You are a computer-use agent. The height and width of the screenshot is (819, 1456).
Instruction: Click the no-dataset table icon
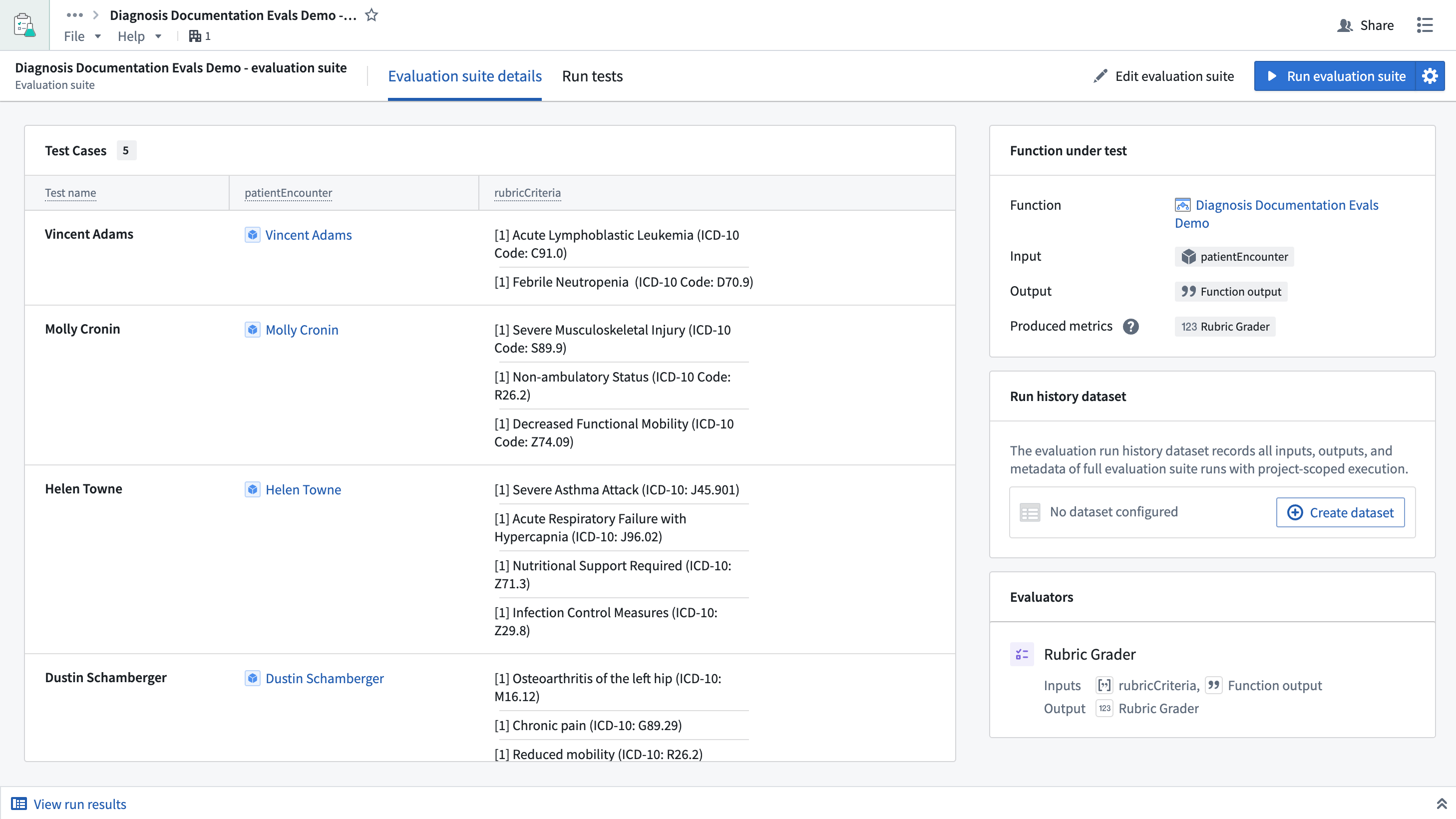click(x=1030, y=512)
